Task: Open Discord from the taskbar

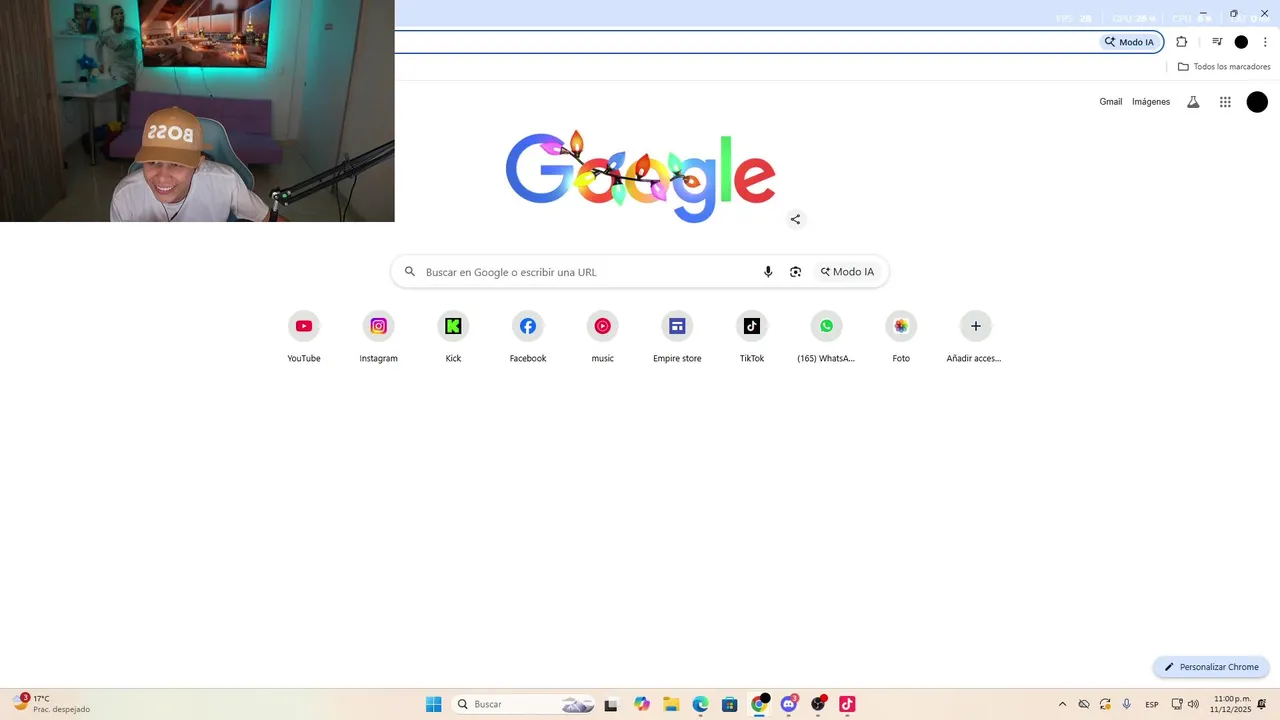Action: pyautogui.click(x=789, y=704)
